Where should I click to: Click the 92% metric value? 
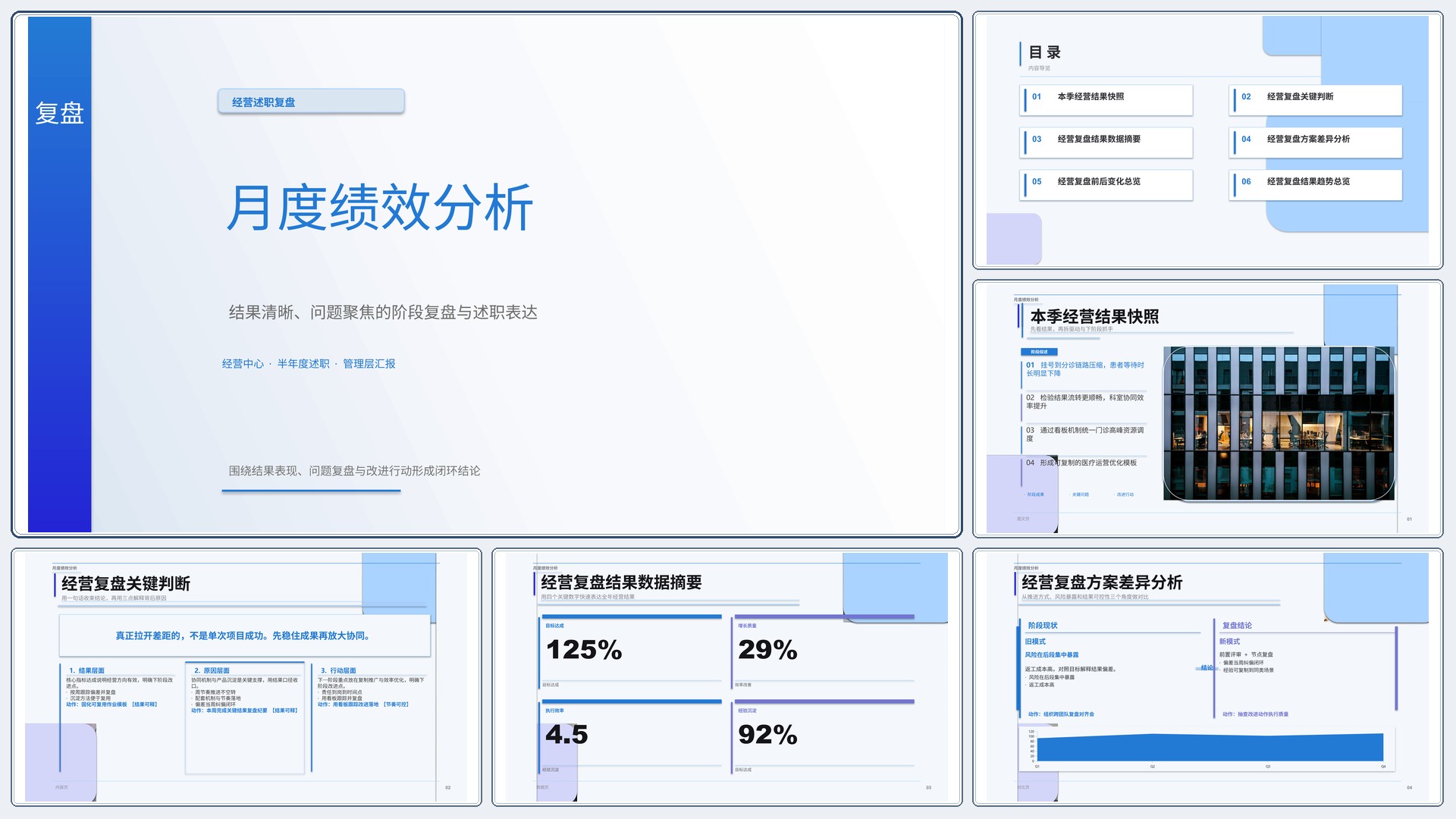tap(767, 735)
